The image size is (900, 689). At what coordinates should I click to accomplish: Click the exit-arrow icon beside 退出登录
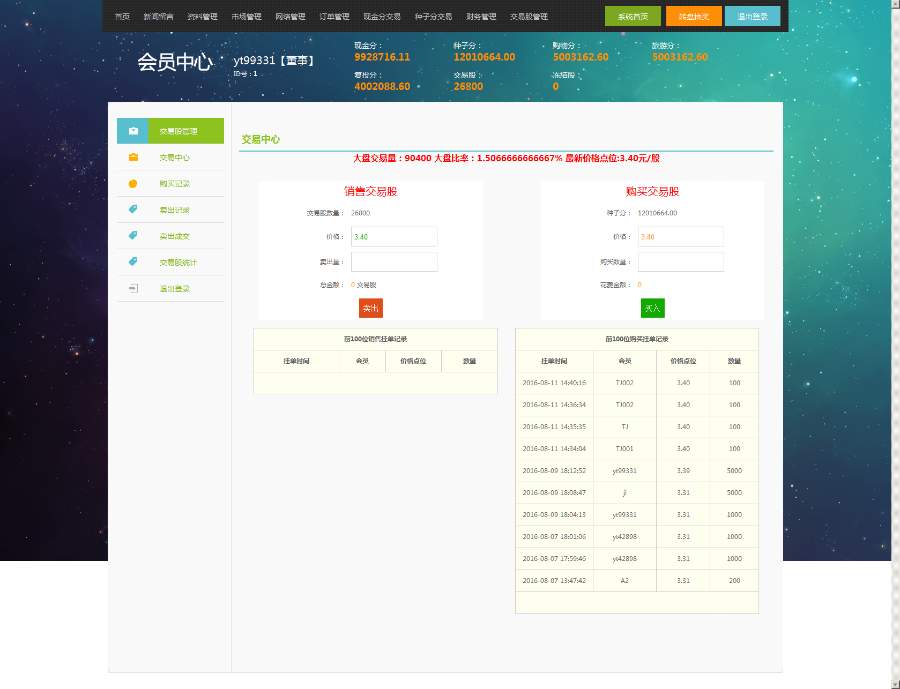[133, 288]
